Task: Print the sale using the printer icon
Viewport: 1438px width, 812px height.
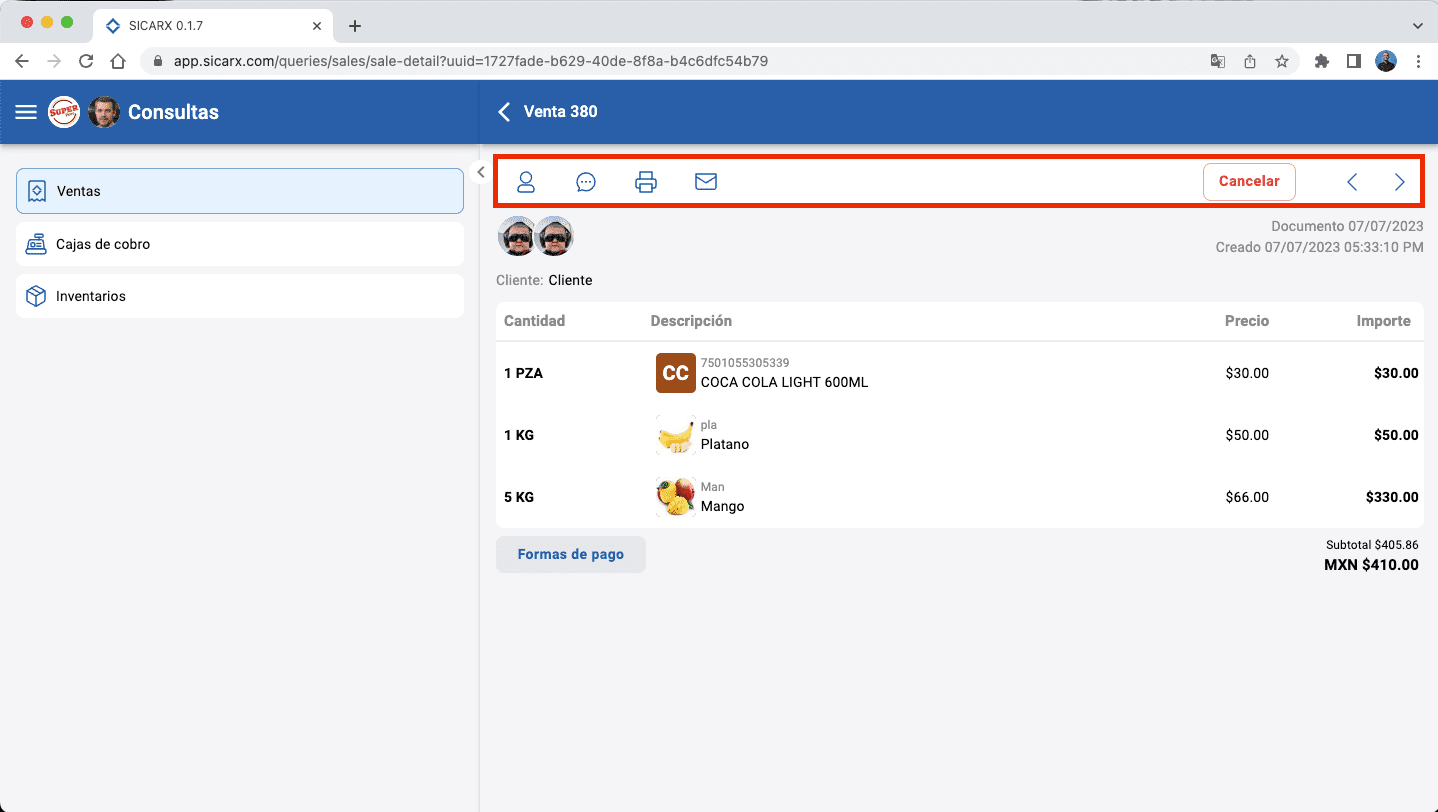Action: click(x=646, y=182)
